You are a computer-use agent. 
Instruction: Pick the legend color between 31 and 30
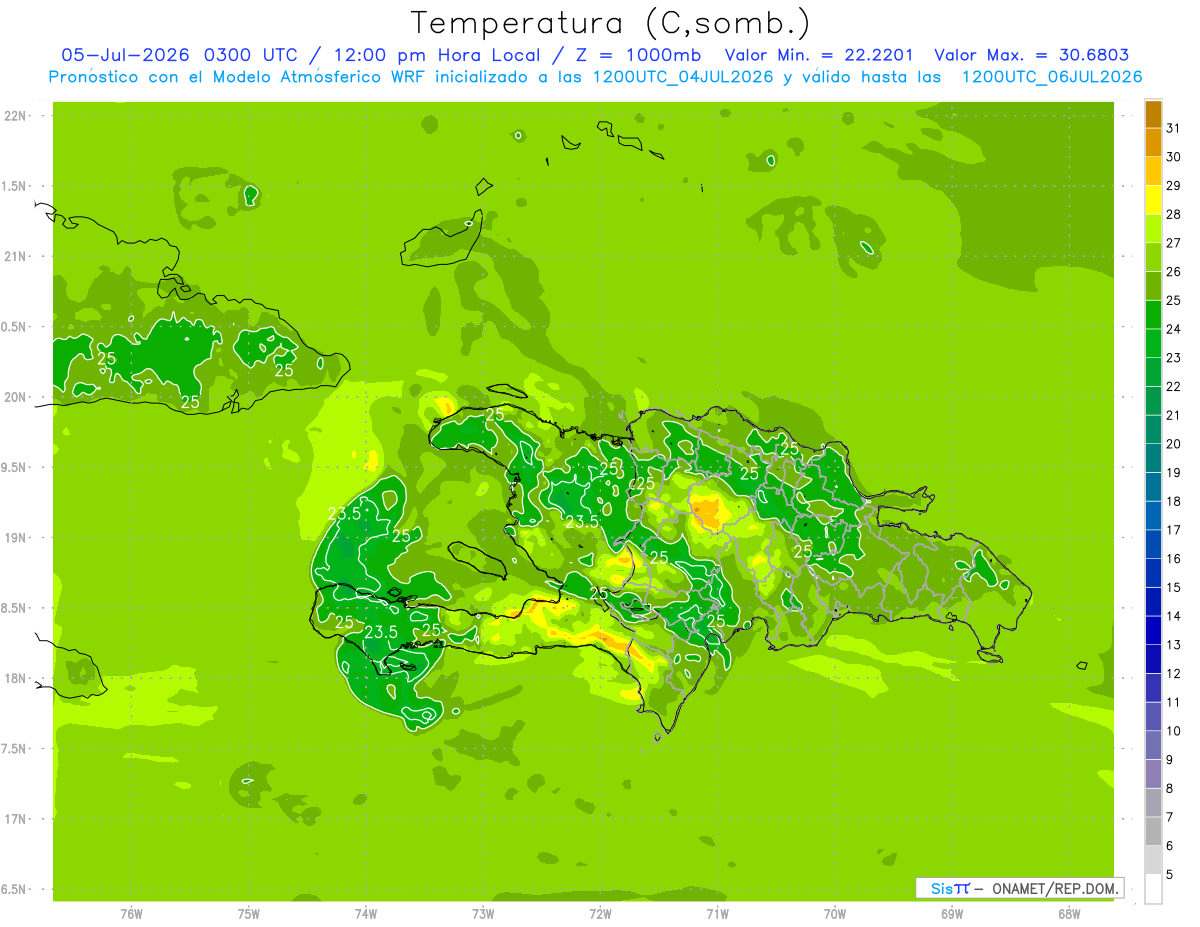point(1153,143)
